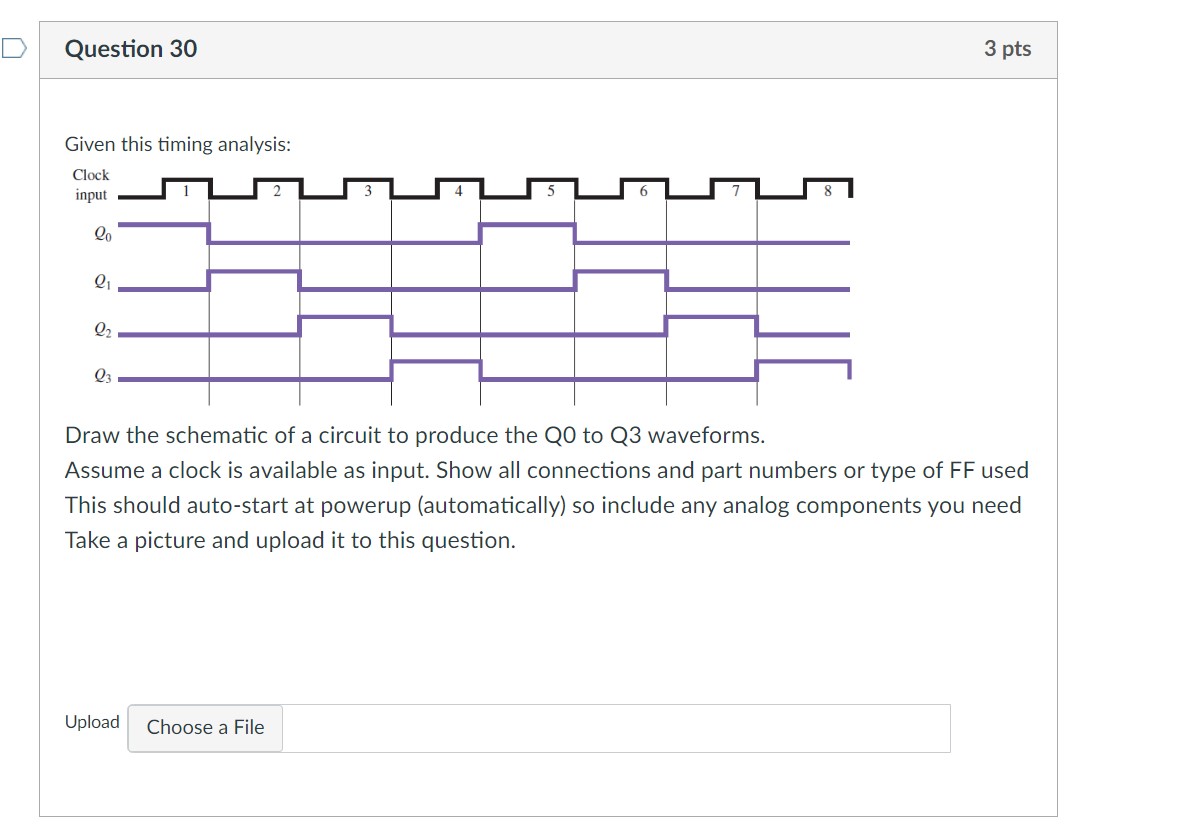
Task: Click the Question 30 header
Action: point(131,48)
